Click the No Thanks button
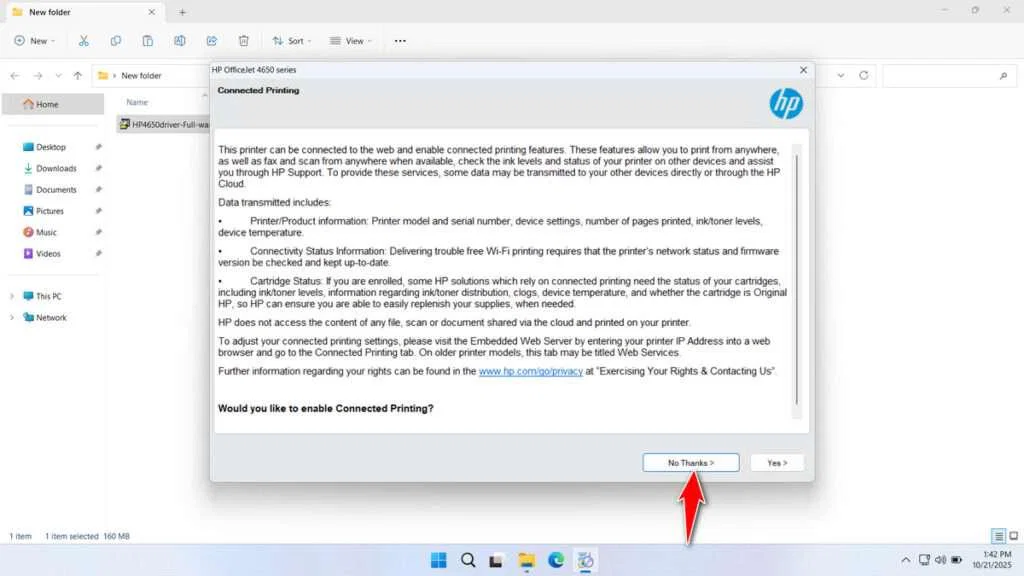The image size is (1024, 576). coord(691,462)
